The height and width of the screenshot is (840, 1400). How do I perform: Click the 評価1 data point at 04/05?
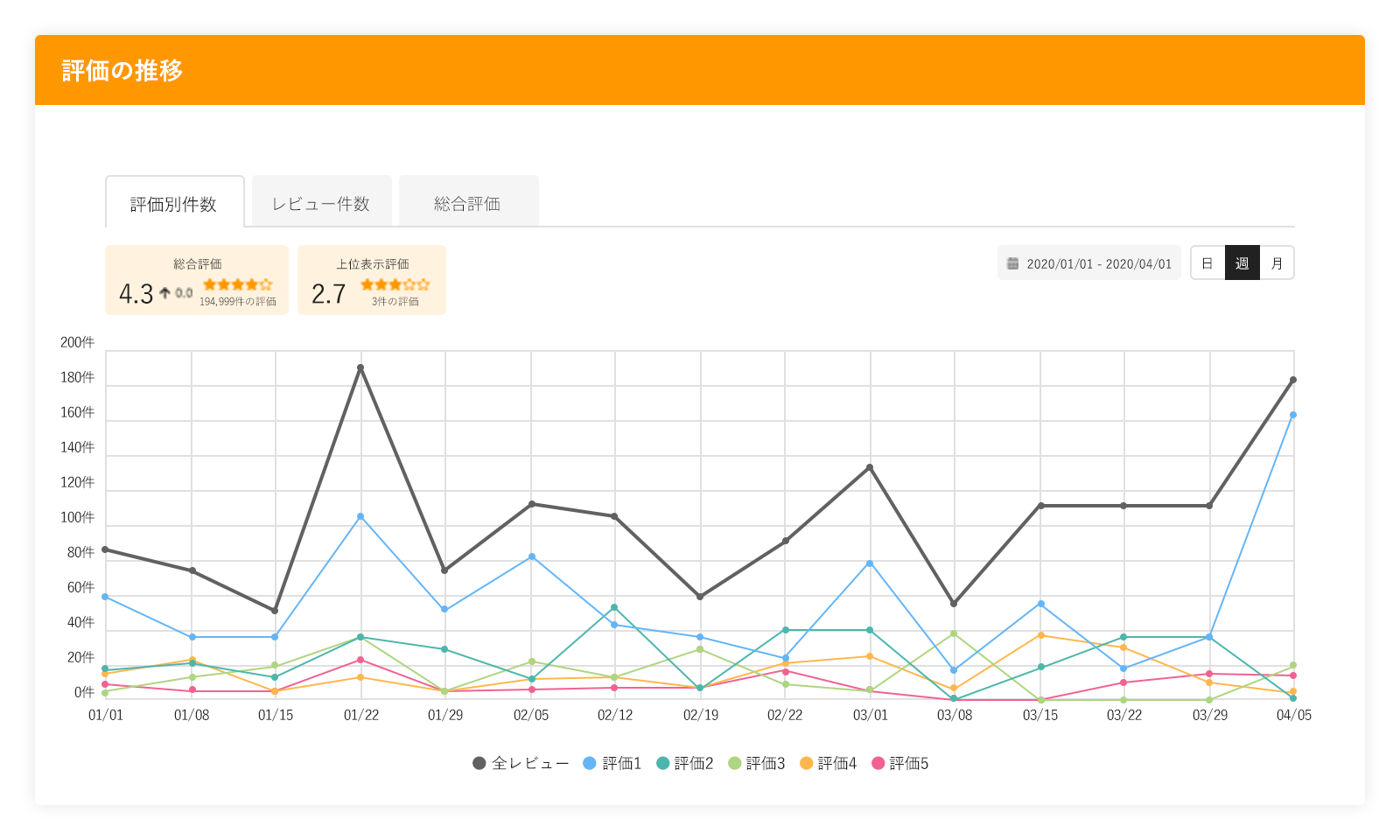1293,415
